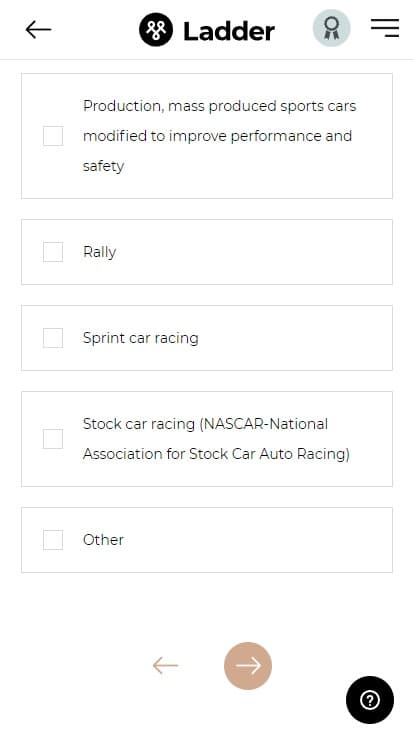Click 'Association for Stock Car Auto Racing)' line
Viewport: 414px width, 736px height.
216,454
